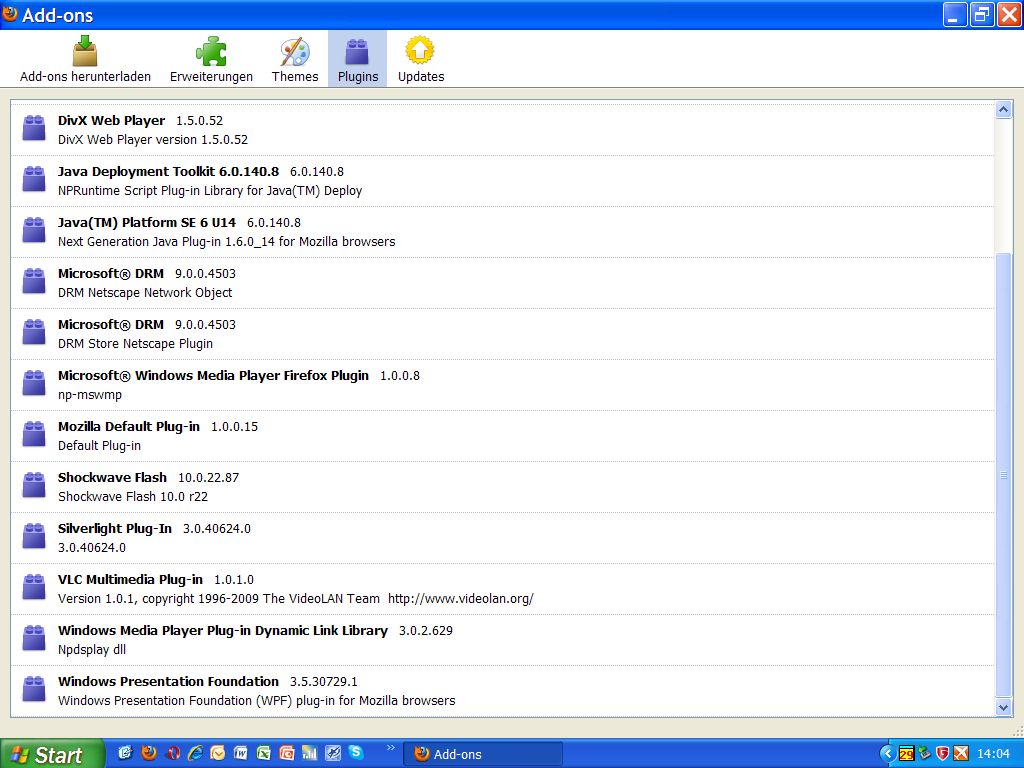Click Windows Media Player Plug-in Dynamic Link Library
The width and height of the screenshot is (1024, 768).
pyautogui.click(x=223, y=630)
